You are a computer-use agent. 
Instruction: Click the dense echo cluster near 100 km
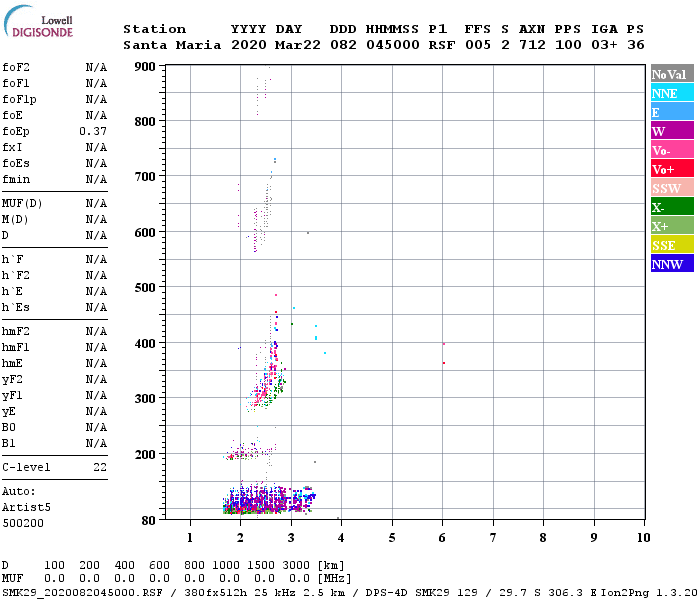[268, 500]
